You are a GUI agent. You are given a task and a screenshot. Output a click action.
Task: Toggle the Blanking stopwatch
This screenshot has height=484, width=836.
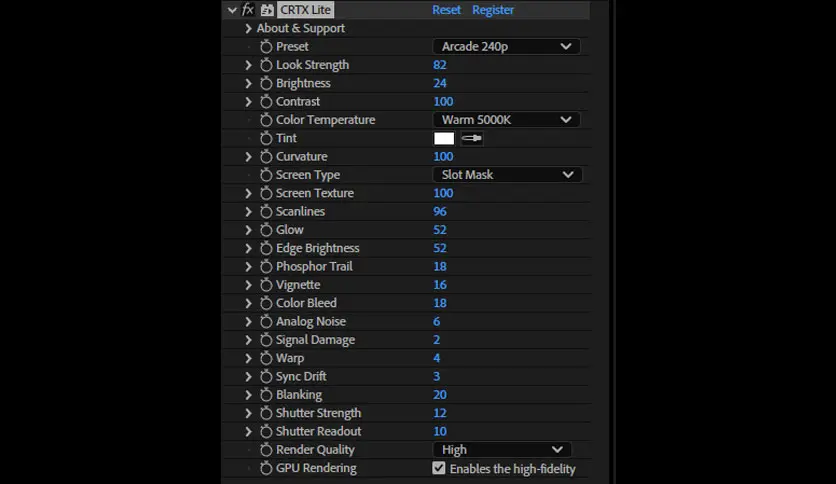pos(266,394)
